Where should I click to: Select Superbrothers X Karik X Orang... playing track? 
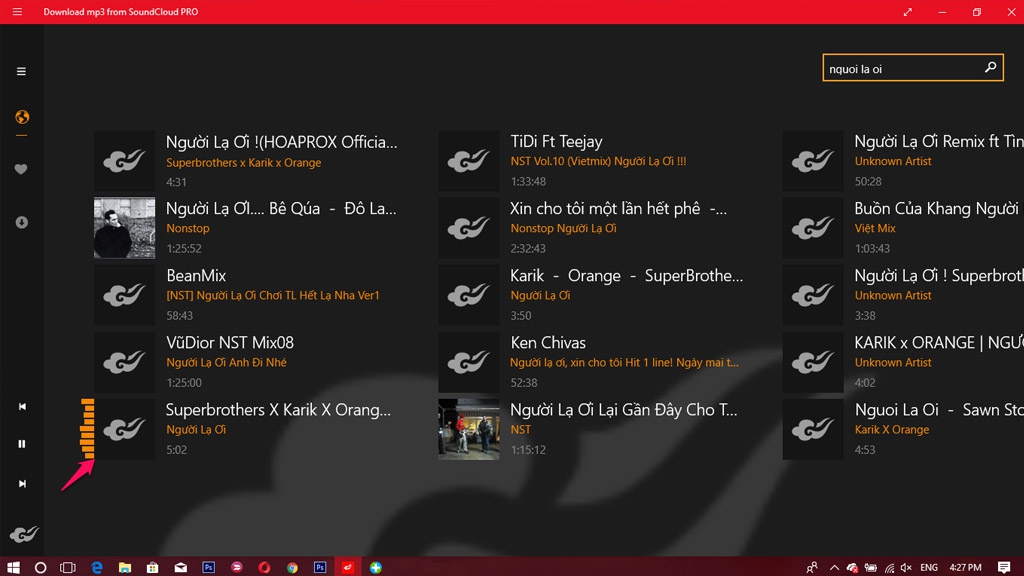tap(278, 409)
